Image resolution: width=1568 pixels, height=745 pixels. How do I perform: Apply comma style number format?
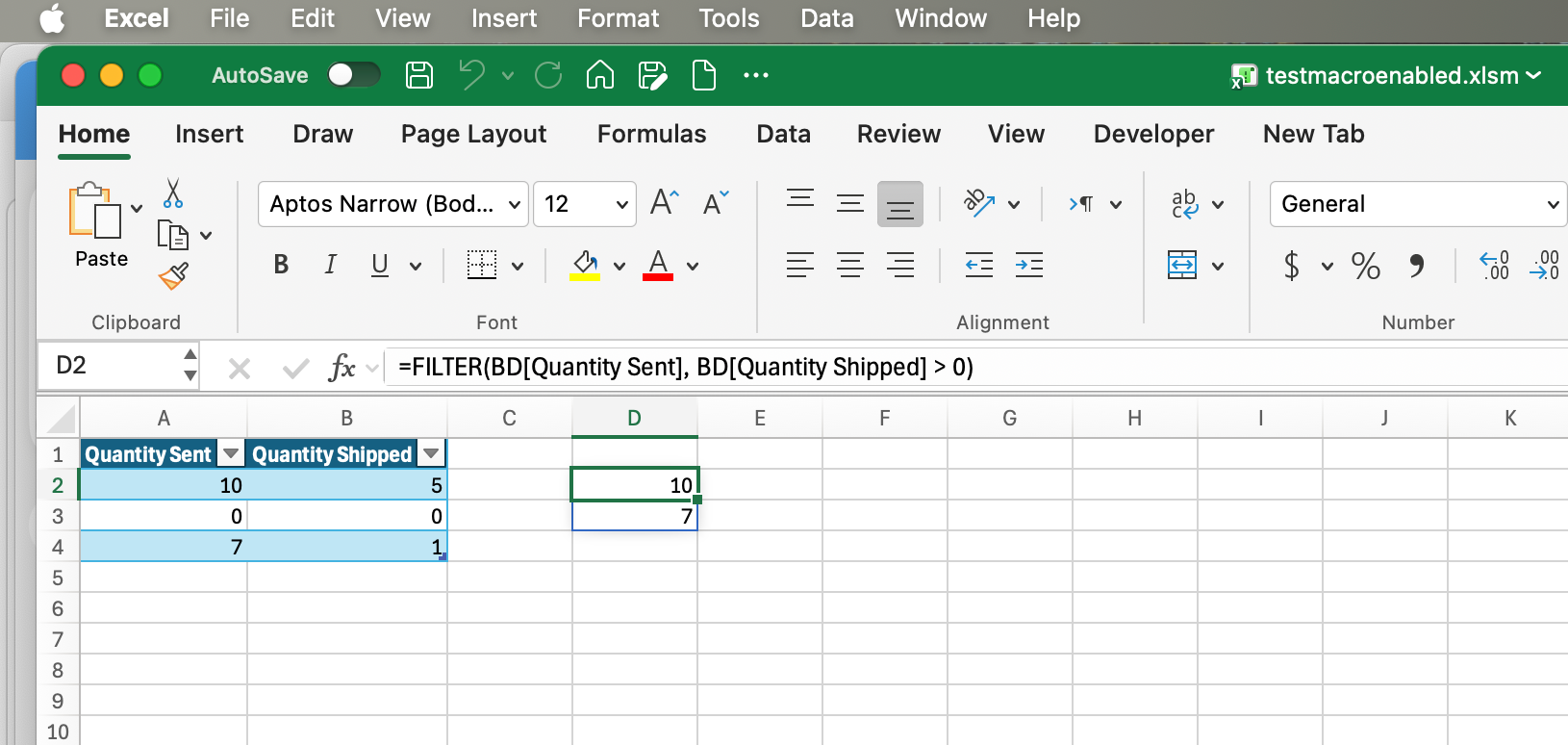coord(1417,266)
